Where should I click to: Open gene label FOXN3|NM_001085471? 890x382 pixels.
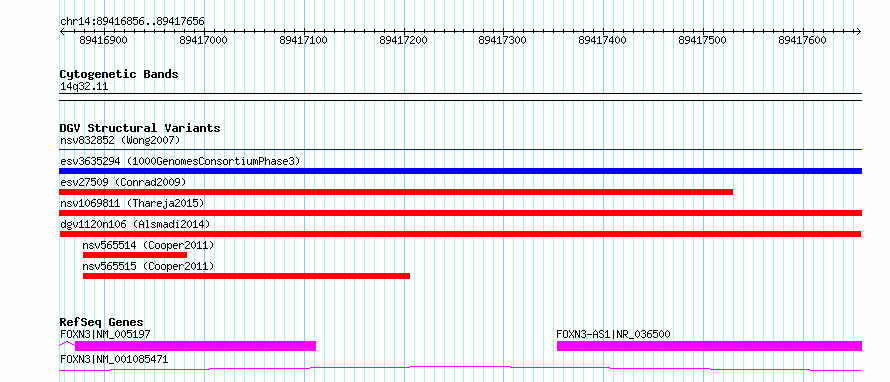(114, 359)
